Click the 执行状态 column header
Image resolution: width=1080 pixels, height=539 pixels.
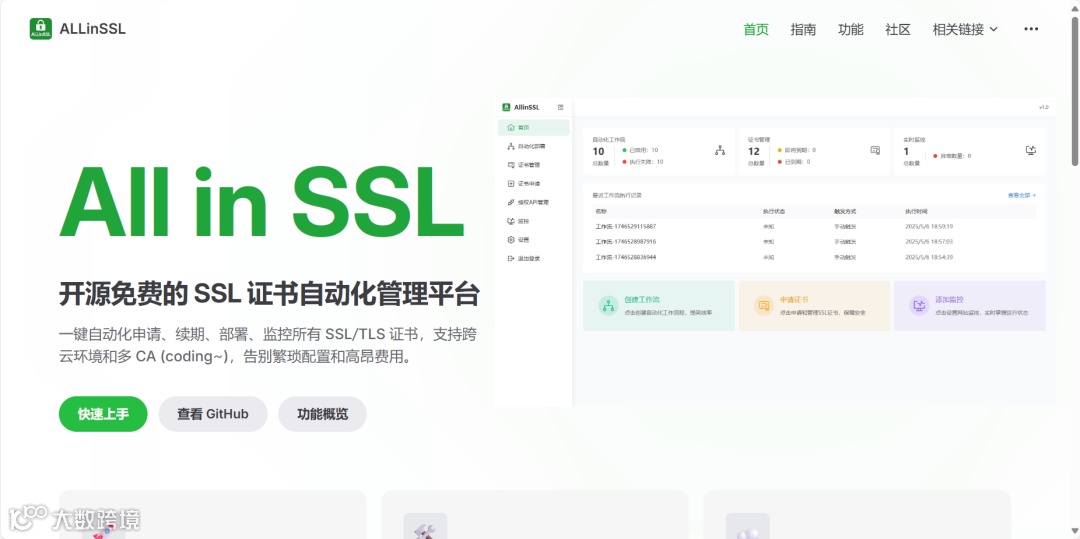pyautogui.click(x=773, y=211)
